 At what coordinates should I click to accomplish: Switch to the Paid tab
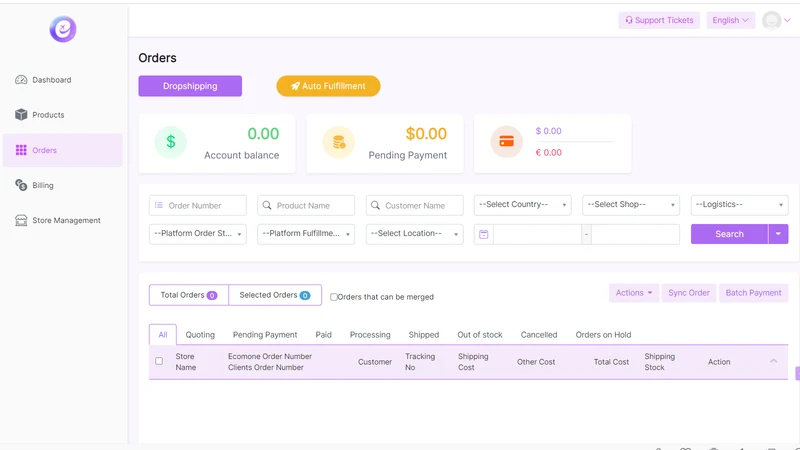tap(323, 335)
